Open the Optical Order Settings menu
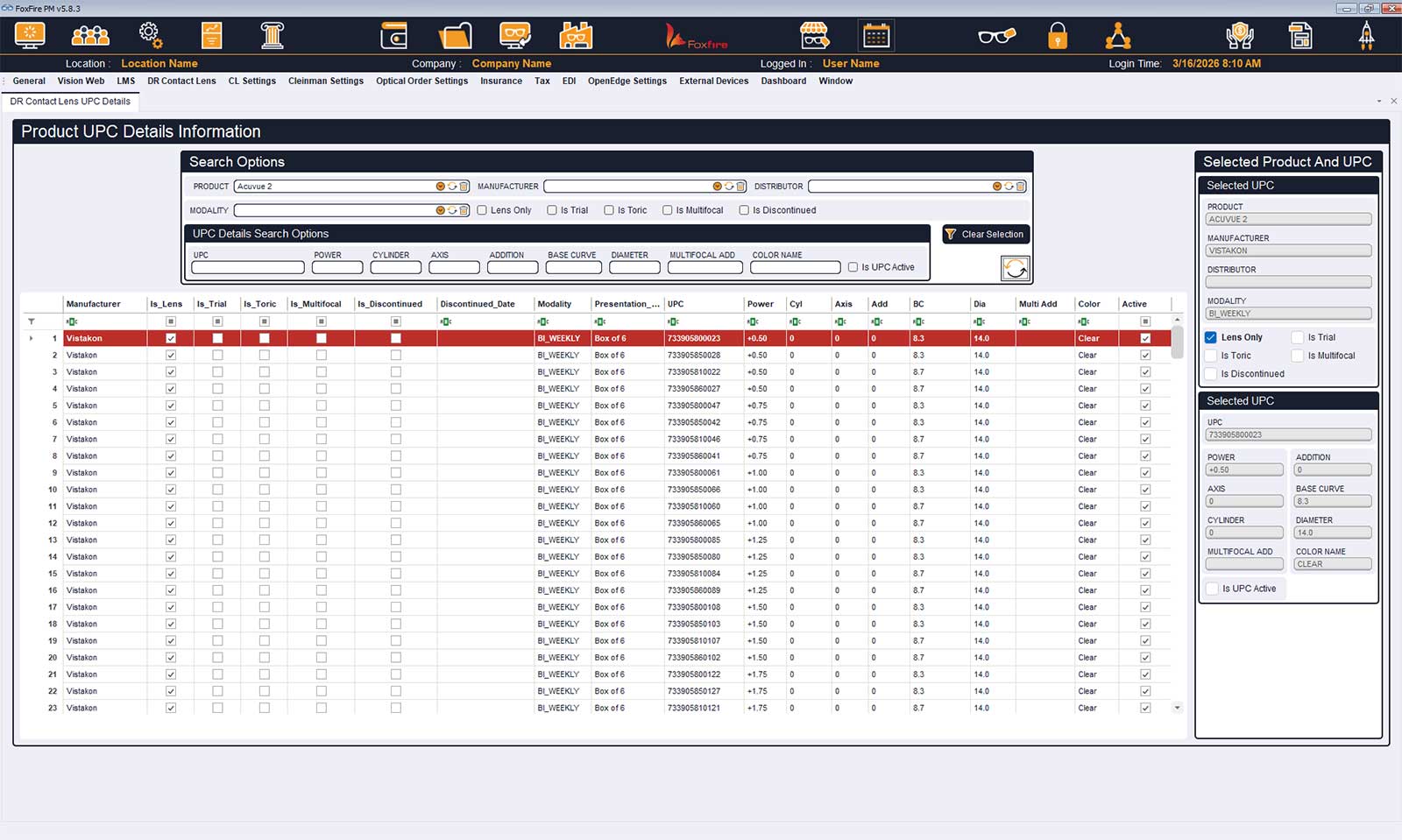Viewport: 1402px width, 840px height. click(x=421, y=81)
